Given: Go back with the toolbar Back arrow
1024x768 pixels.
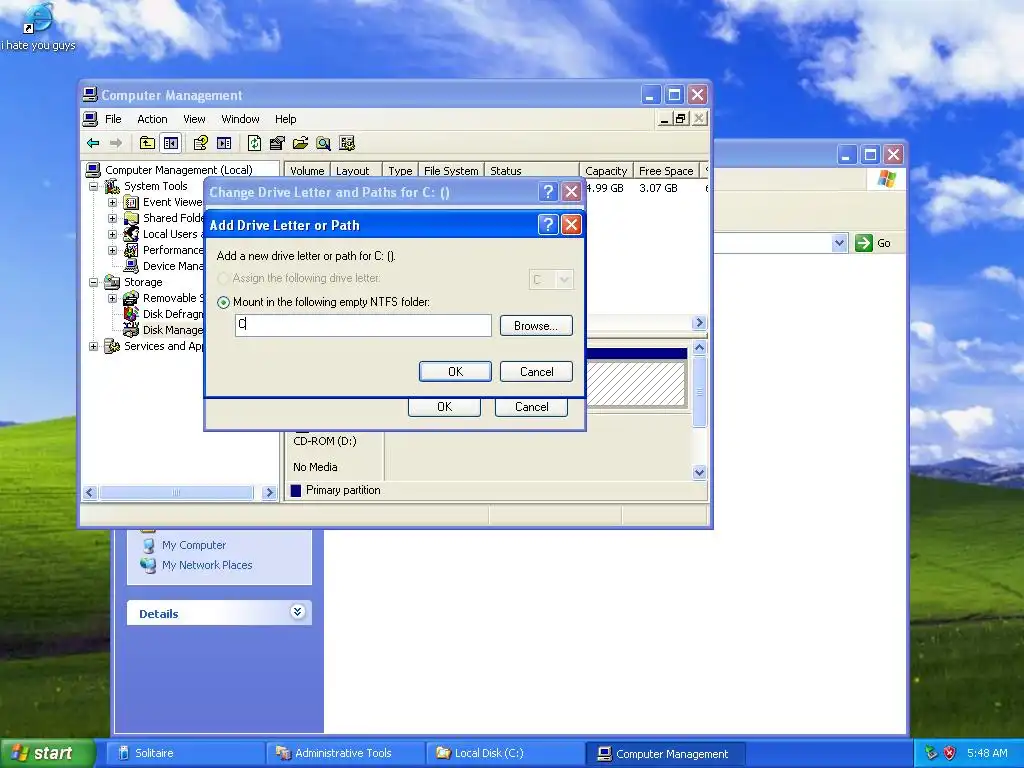Looking at the screenshot, I should tap(93, 143).
